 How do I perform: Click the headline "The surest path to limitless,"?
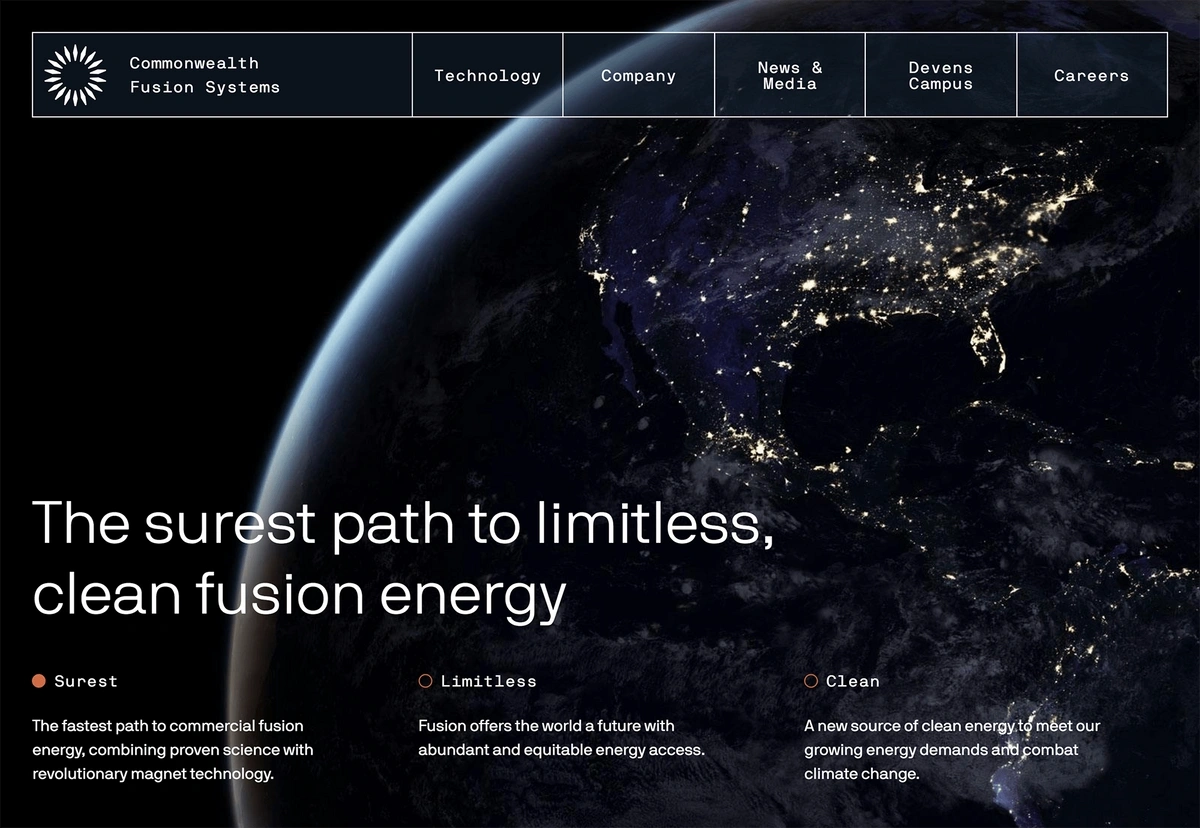click(x=404, y=523)
